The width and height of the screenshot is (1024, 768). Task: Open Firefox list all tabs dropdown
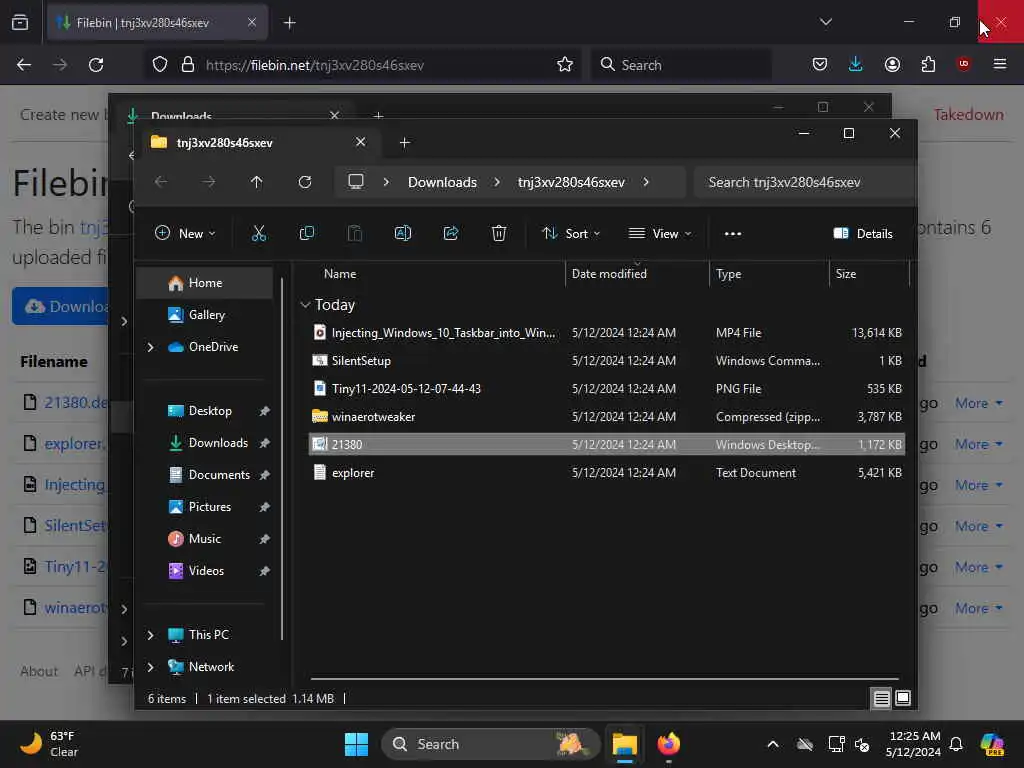(x=825, y=22)
